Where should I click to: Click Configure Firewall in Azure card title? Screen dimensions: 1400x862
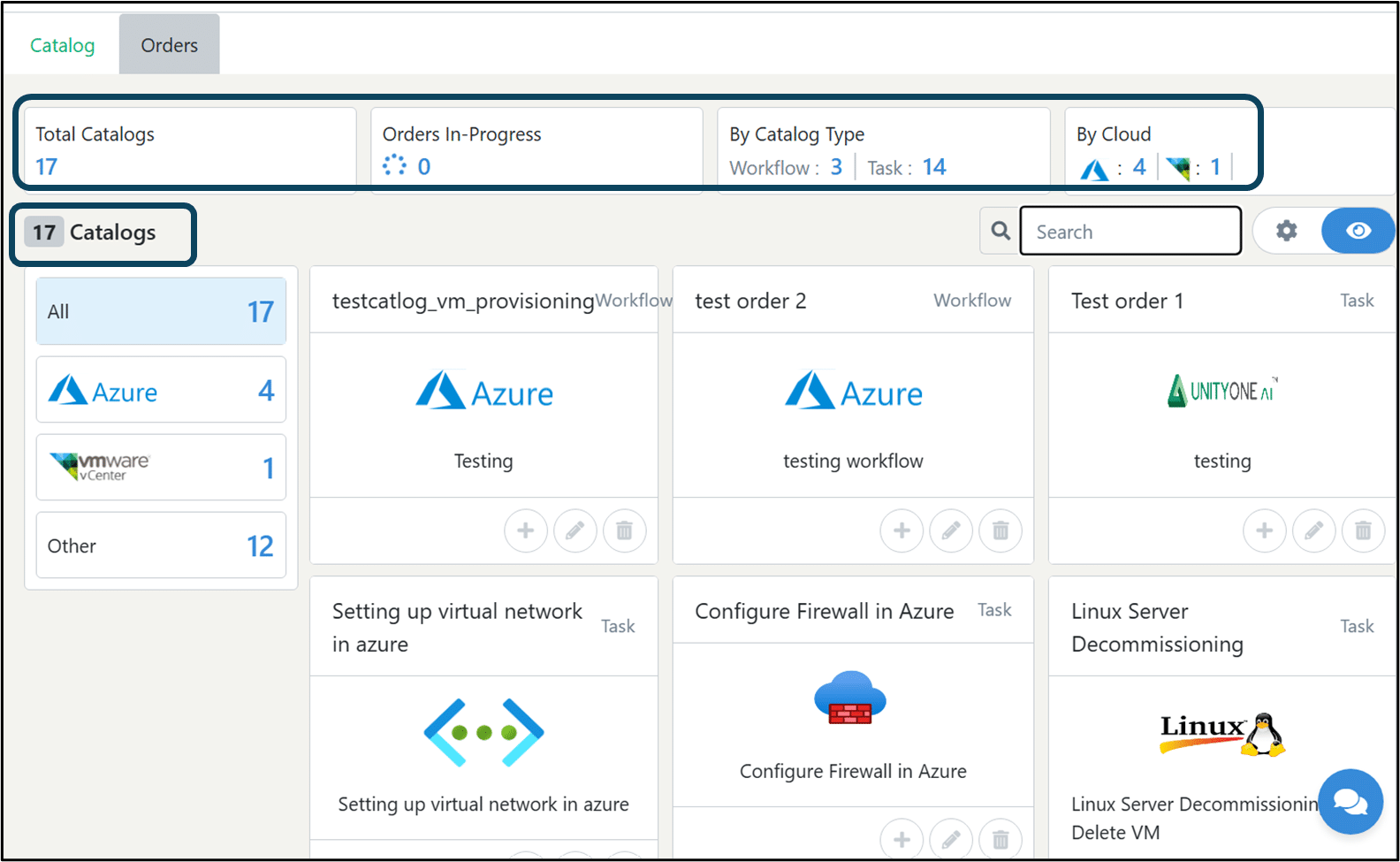pos(825,611)
